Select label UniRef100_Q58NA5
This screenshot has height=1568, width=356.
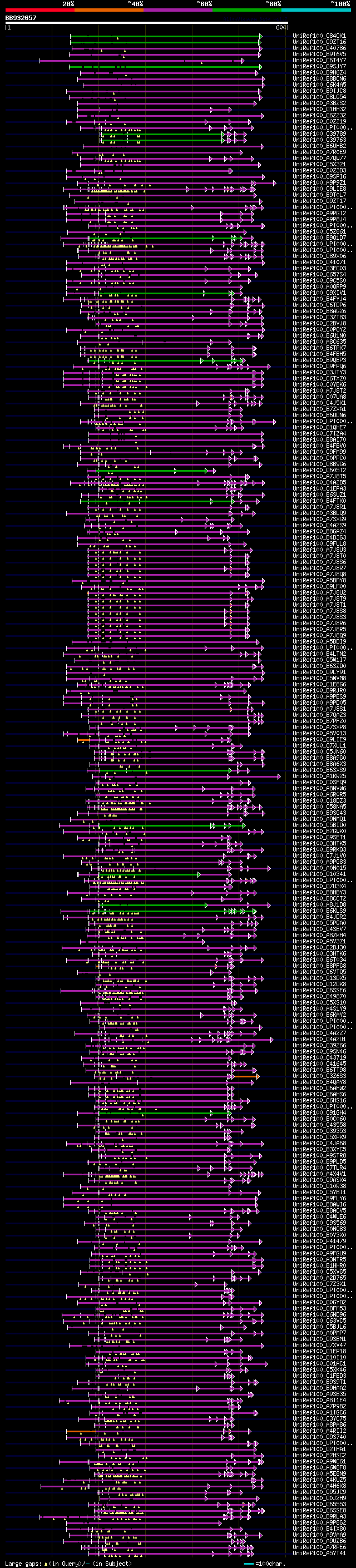point(319,807)
